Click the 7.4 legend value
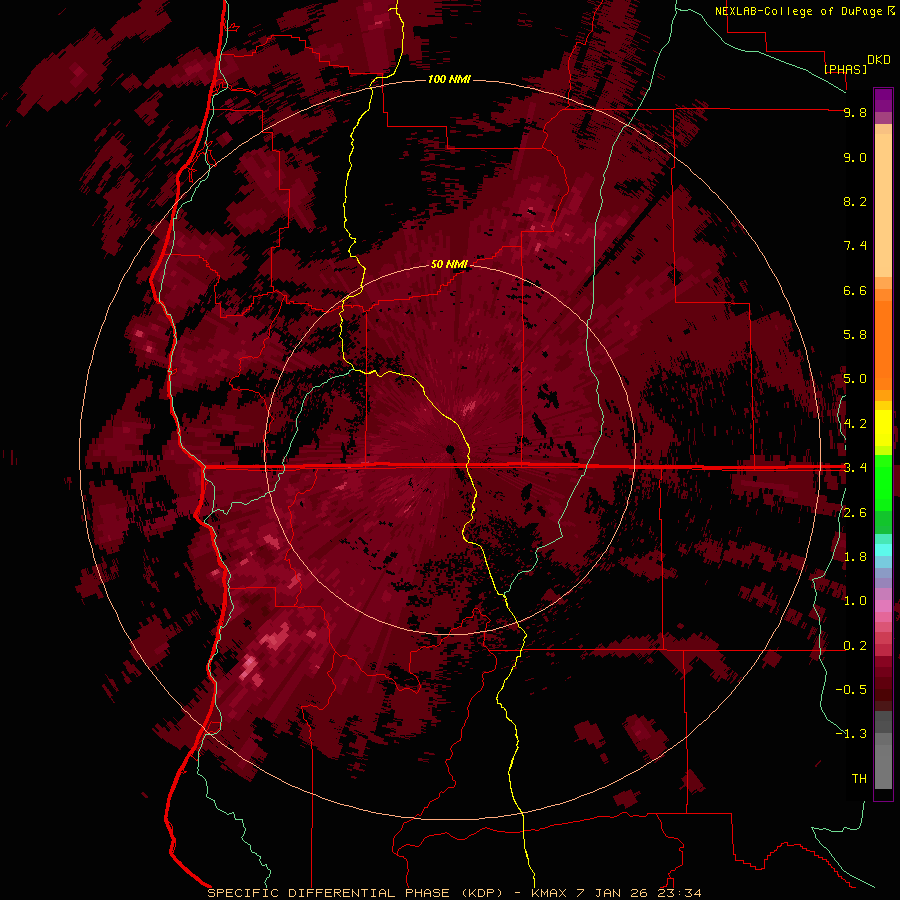Image resolution: width=900 pixels, height=900 pixels. (855, 246)
